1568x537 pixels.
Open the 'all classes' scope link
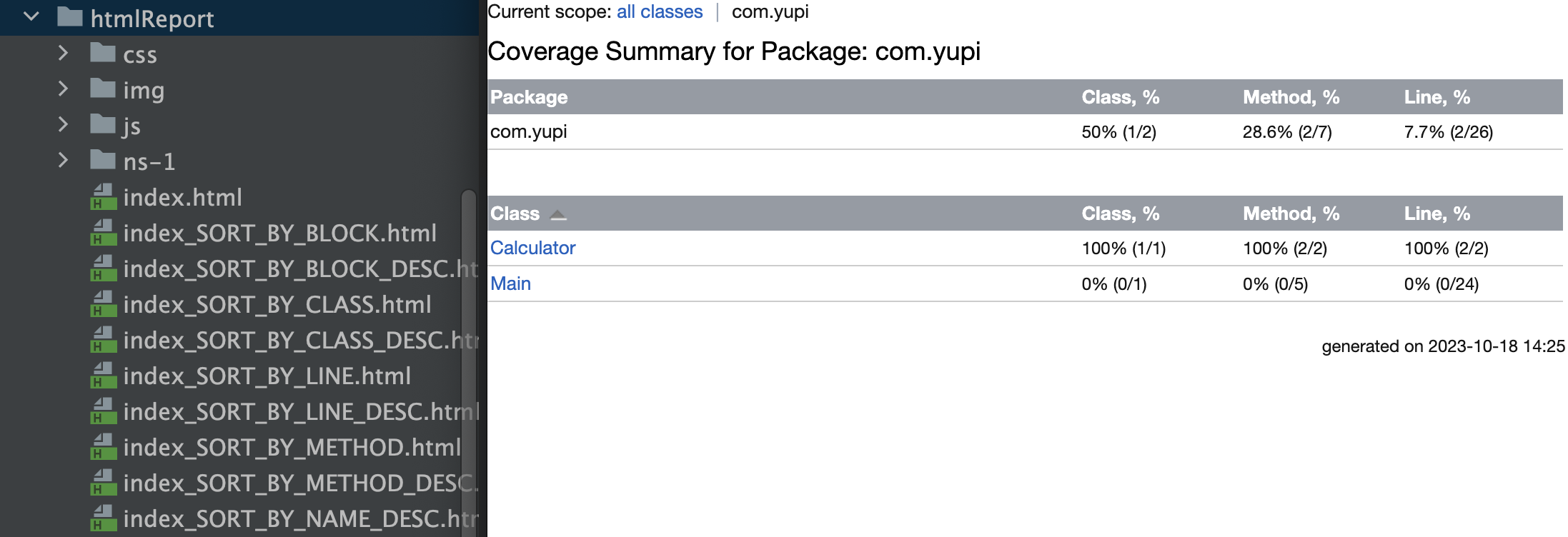(x=659, y=12)
